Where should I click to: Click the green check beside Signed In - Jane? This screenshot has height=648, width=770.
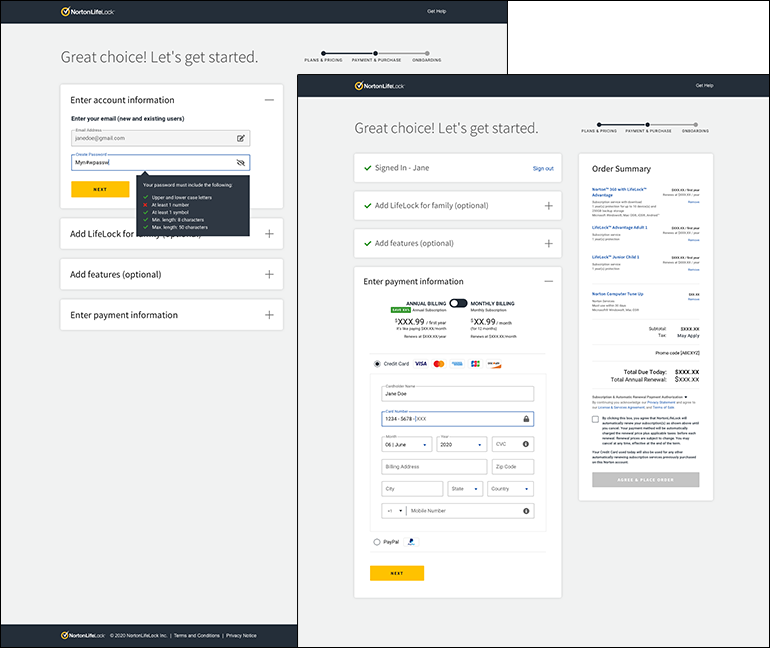pyautogui.click(x=367, y=168)
